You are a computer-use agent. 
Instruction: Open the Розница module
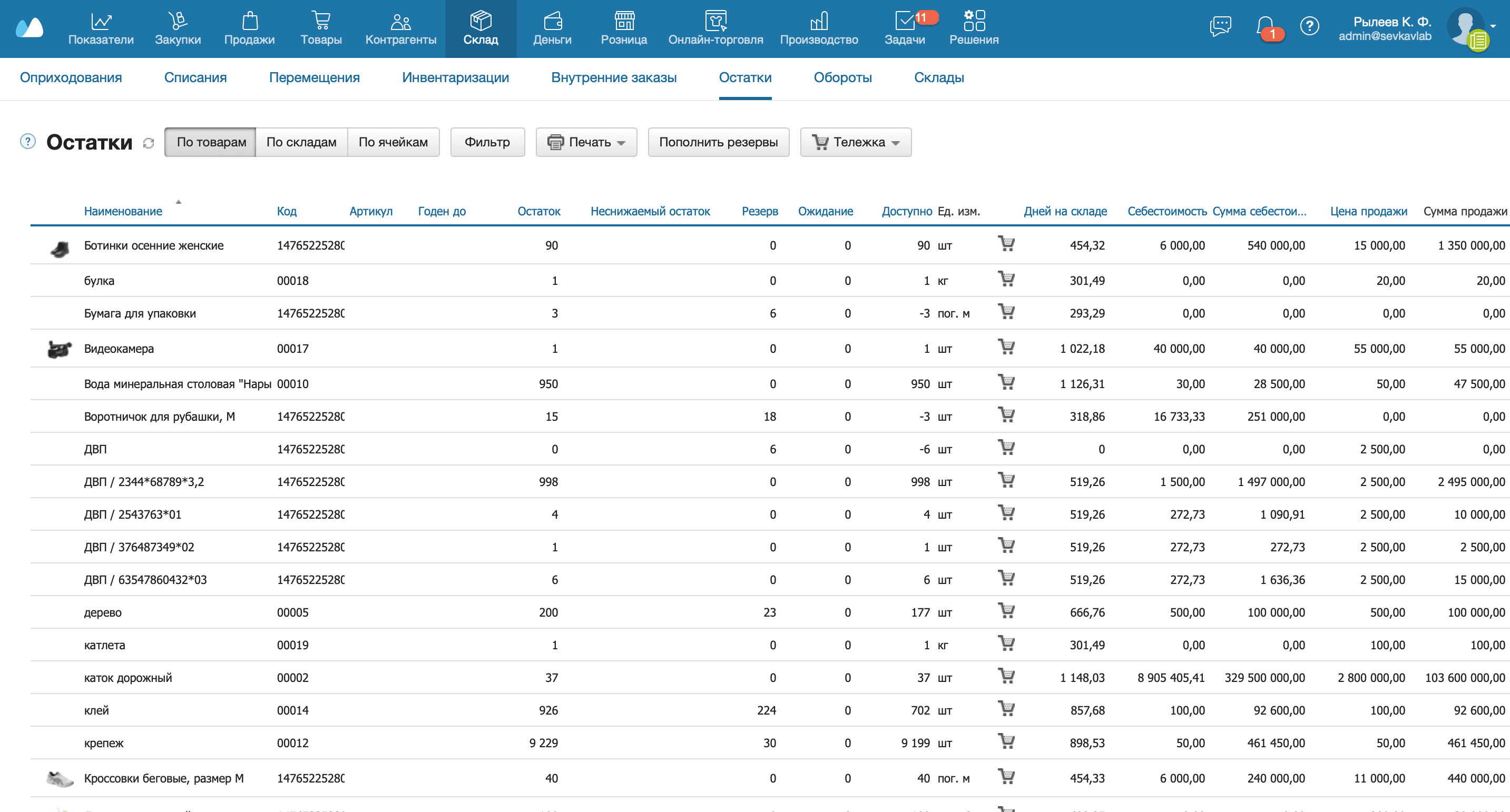click(623, 29)
